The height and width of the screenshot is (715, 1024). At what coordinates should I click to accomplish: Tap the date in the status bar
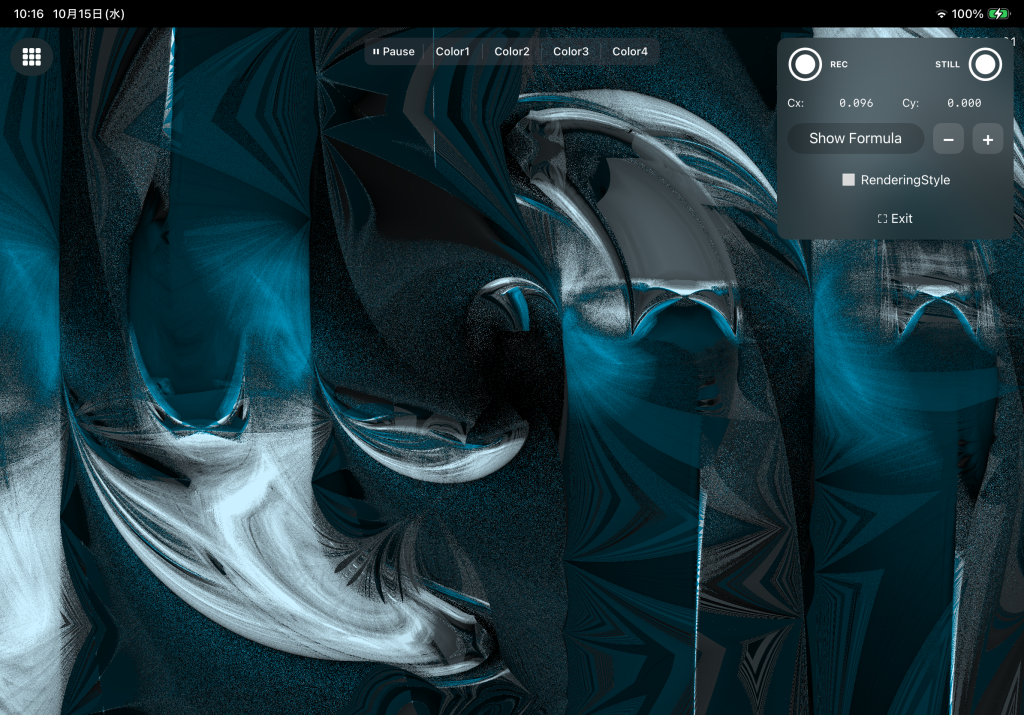tap(88, 14)
